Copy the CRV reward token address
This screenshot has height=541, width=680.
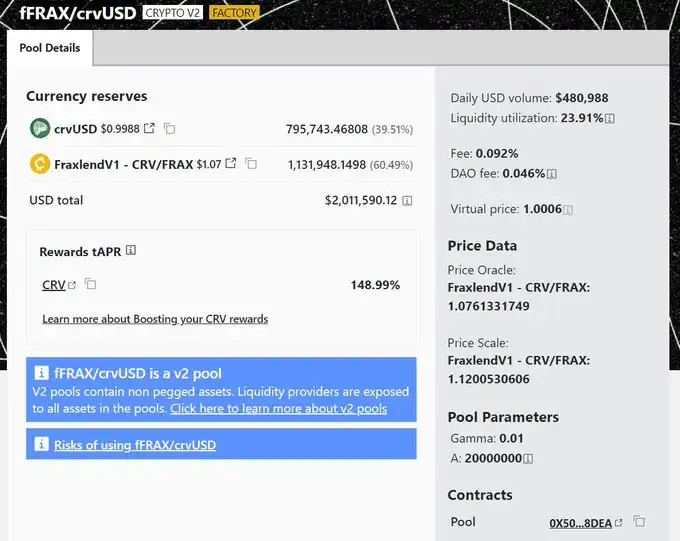[x=91, y=285]
